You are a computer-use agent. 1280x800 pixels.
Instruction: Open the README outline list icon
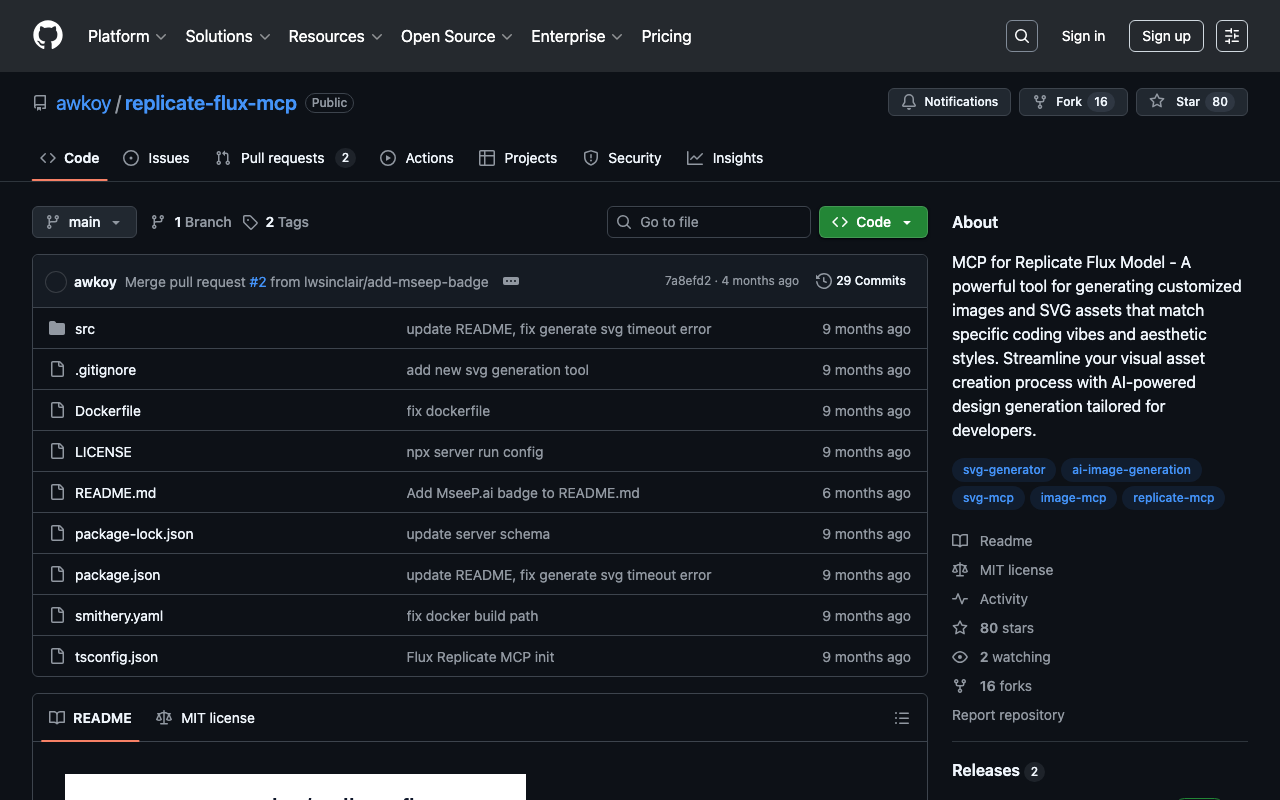[901, 718]
